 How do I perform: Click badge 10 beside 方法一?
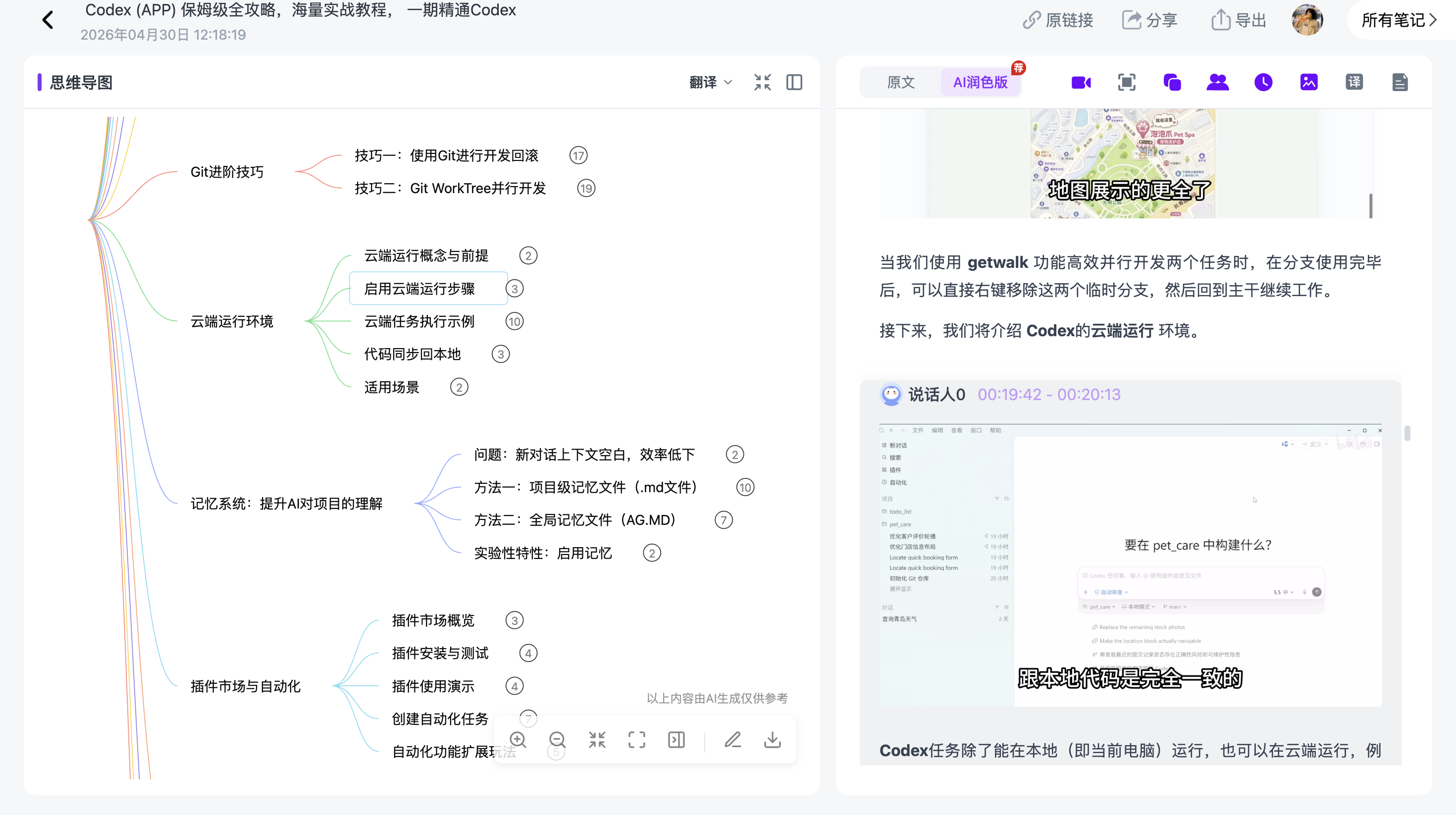[745, 487]
